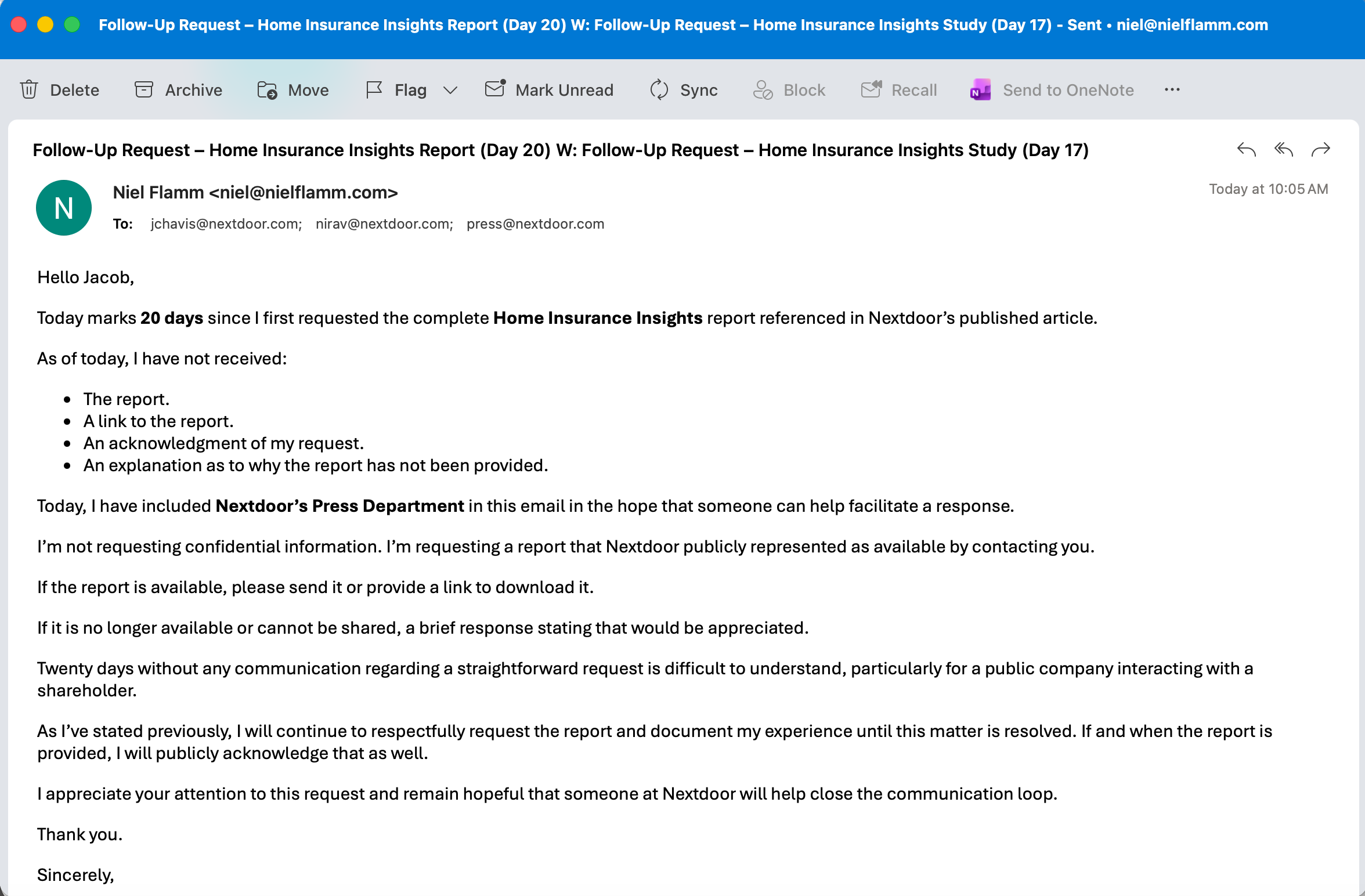Click bold text 'Home Insurance Insights'
Screen dimensions: 1365x896
point(598,318)
